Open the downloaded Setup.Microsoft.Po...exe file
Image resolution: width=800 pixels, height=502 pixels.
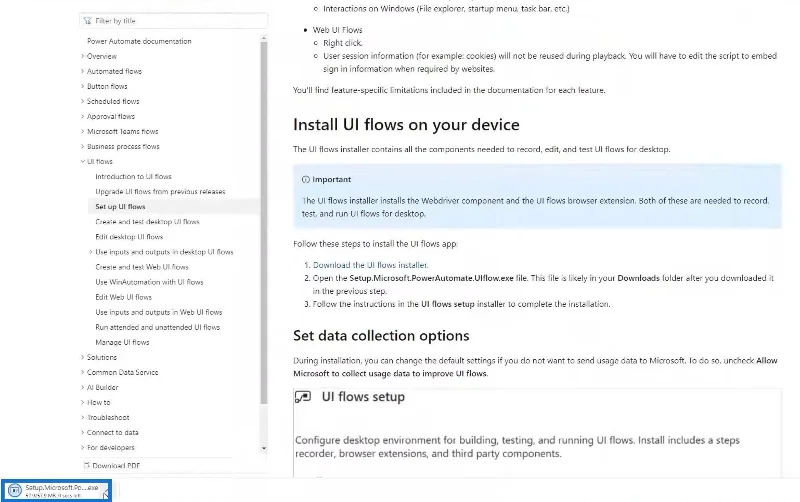coord(56,490)
